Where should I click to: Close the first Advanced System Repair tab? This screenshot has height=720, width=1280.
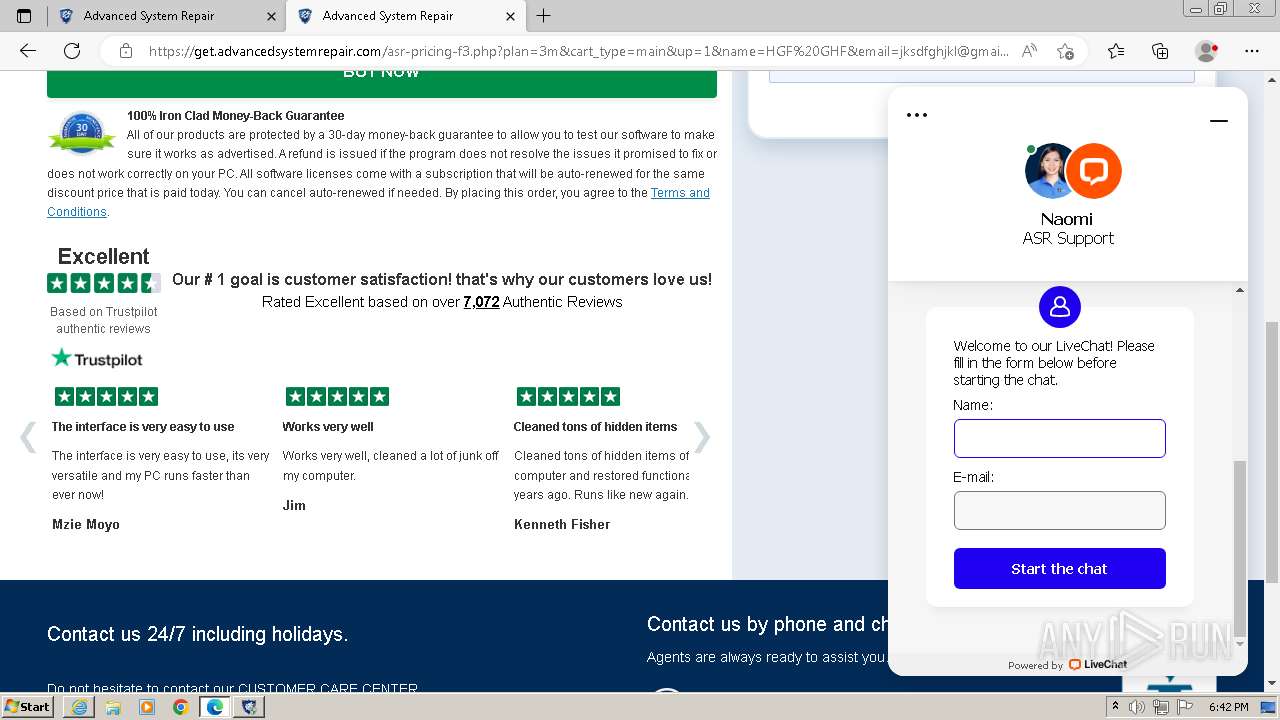point(272,16)
